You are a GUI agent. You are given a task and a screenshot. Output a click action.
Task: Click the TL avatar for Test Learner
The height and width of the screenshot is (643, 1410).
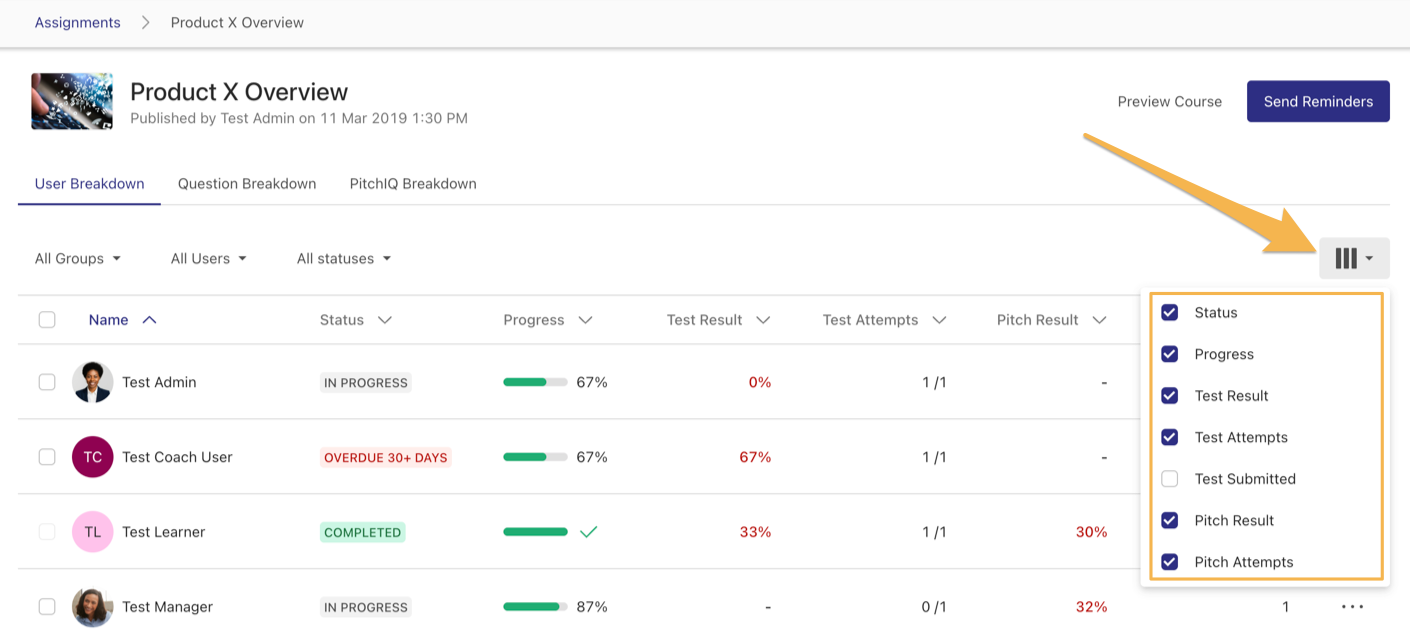click(92, 532)
